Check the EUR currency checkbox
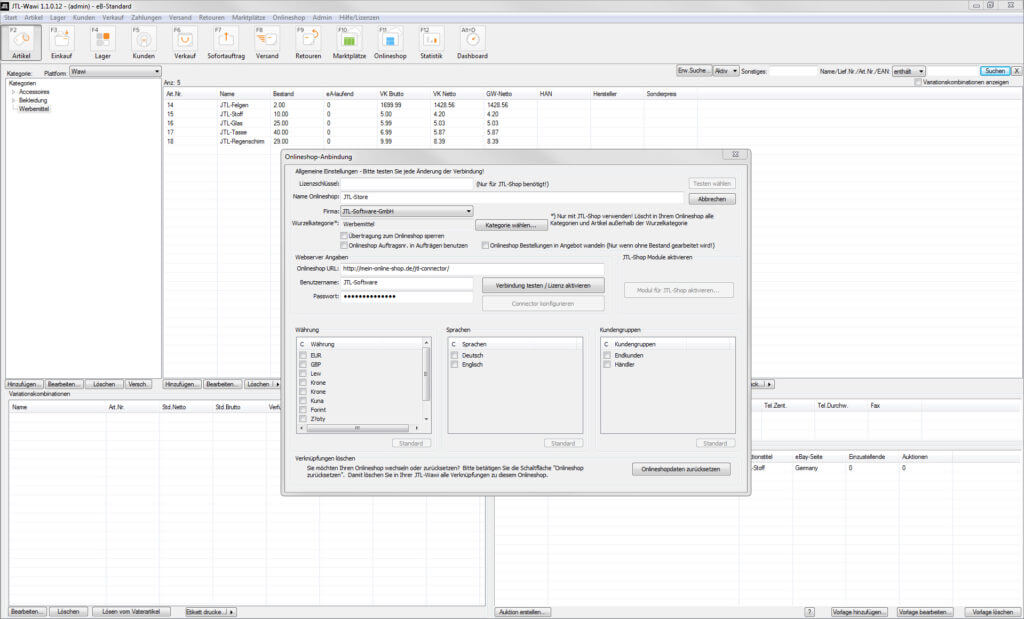The height and width of the screenshot is (619, 1024). [x=303, y=355]
